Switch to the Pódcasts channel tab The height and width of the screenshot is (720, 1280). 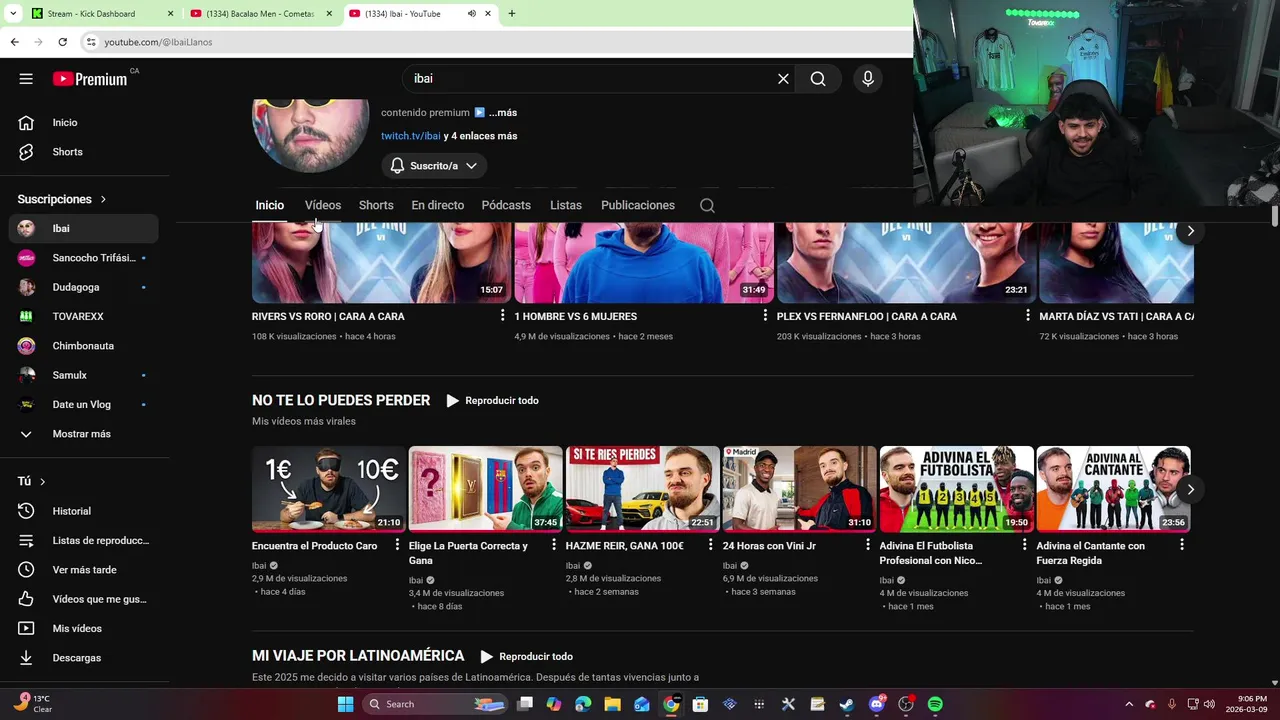(x=506, y=205)
